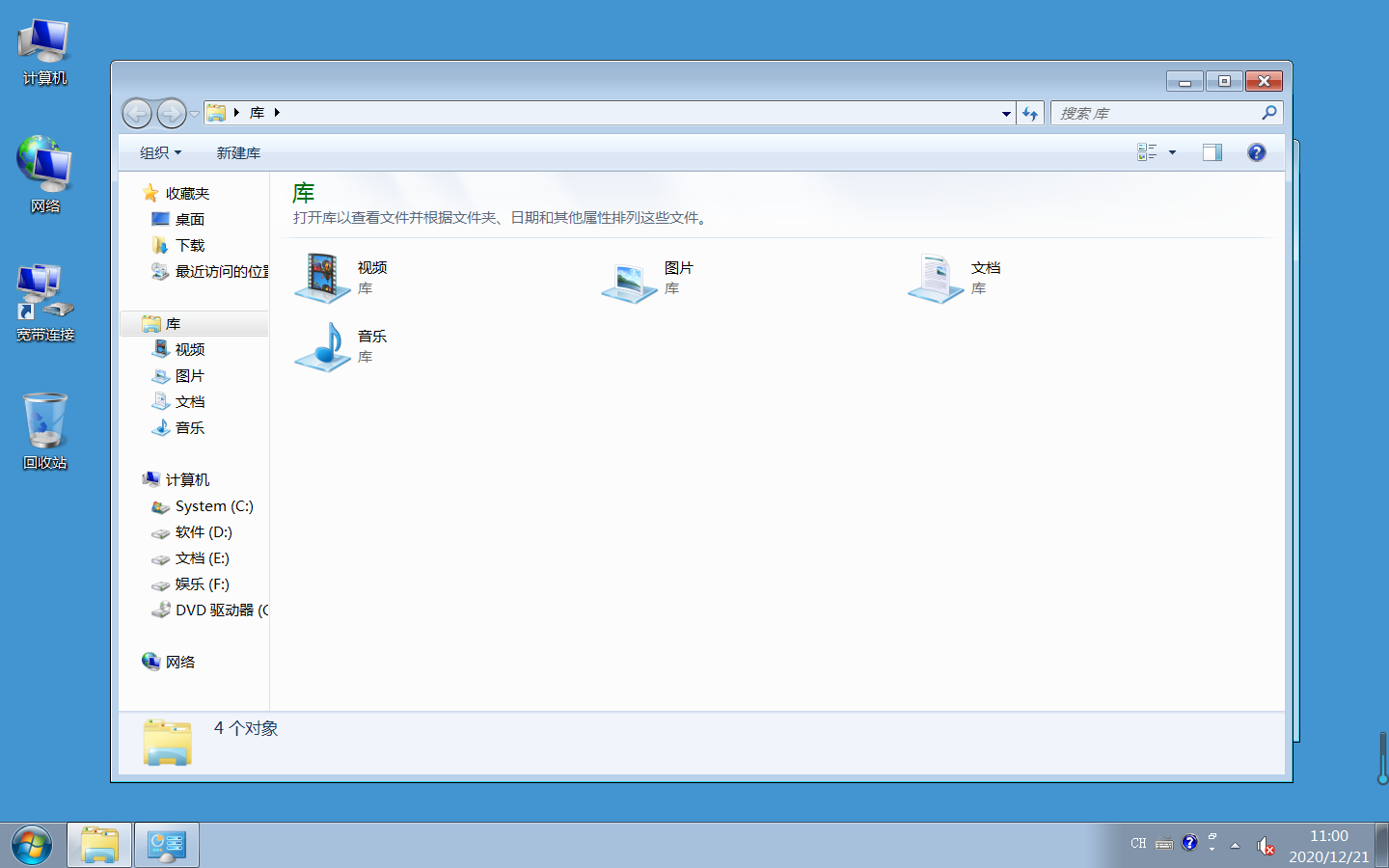This screenshot has width=1389, height=868.
Task: Open the Start menu
Action: pyautogui.click(x=32, y=844)
